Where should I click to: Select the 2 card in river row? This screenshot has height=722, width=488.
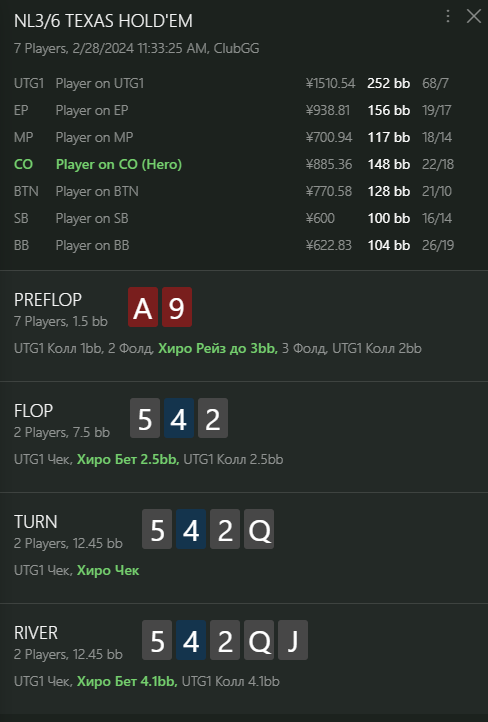tap(225, 640)
